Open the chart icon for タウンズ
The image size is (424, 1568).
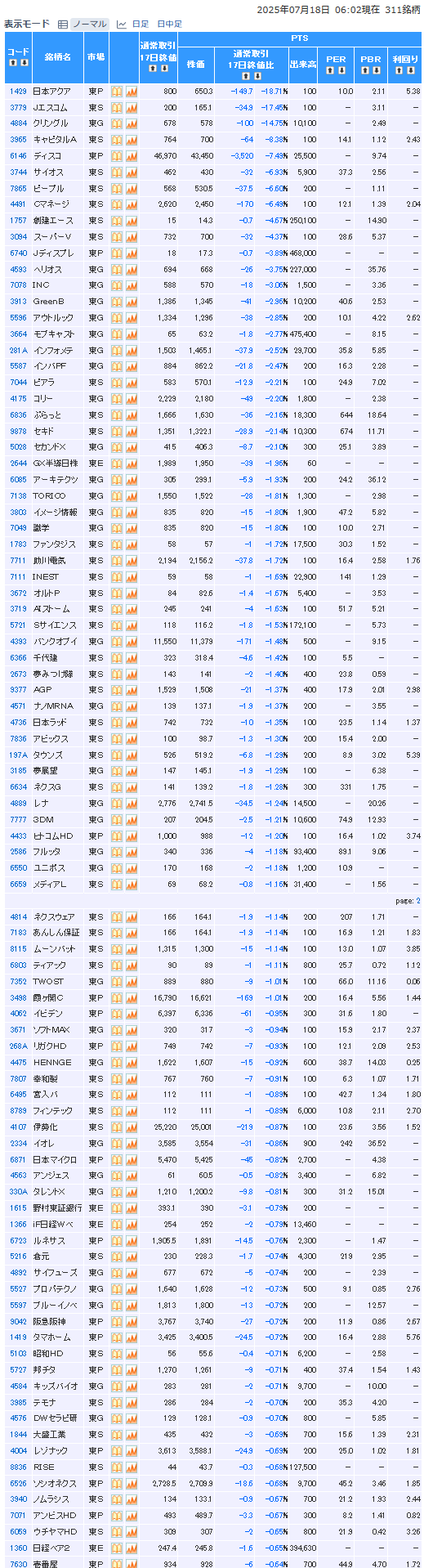coord(132,755)
